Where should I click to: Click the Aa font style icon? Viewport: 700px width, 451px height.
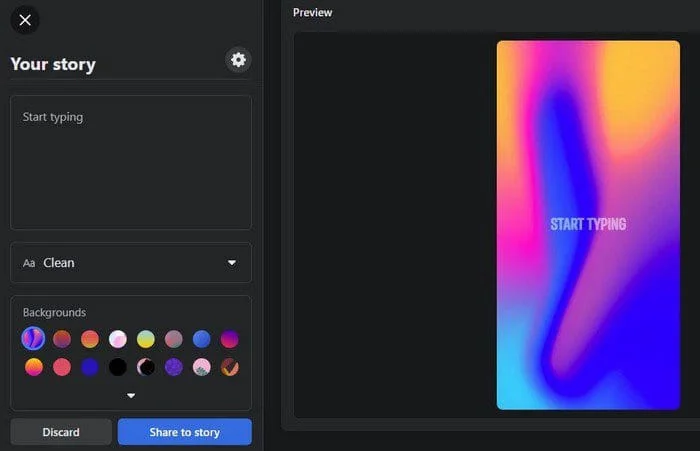29,263
